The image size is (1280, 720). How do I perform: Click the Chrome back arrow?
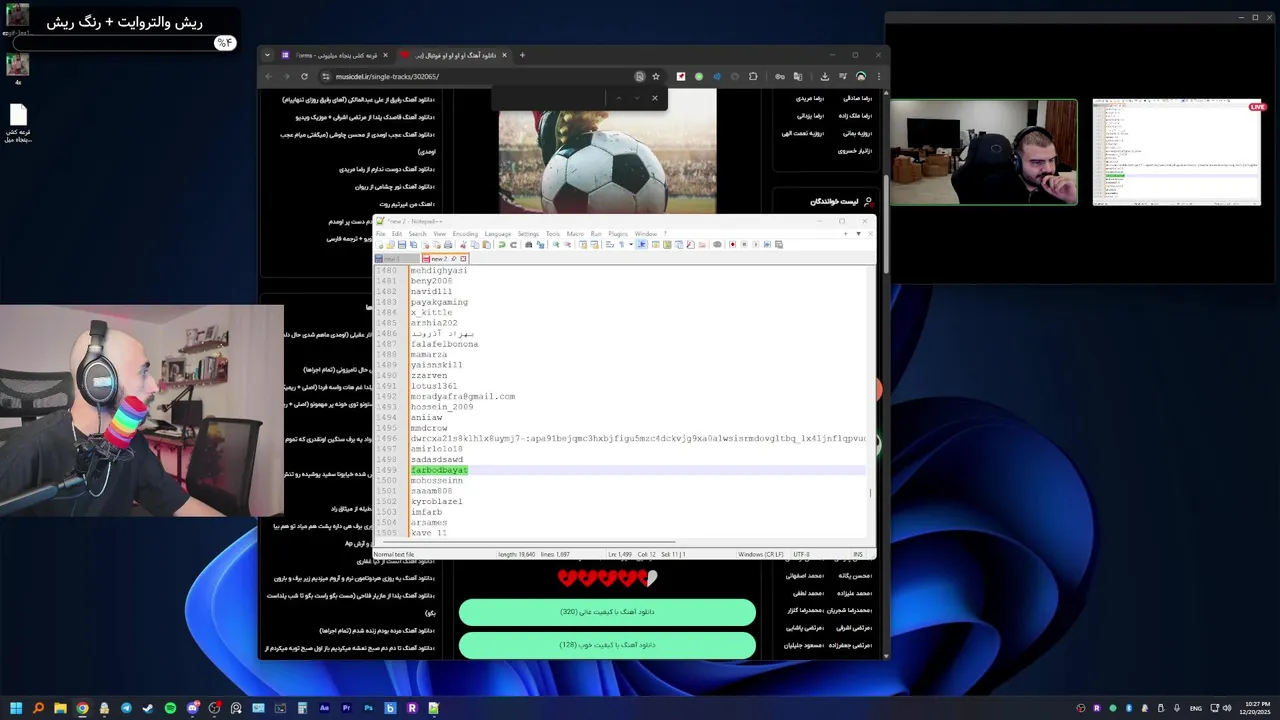[268, 76]
